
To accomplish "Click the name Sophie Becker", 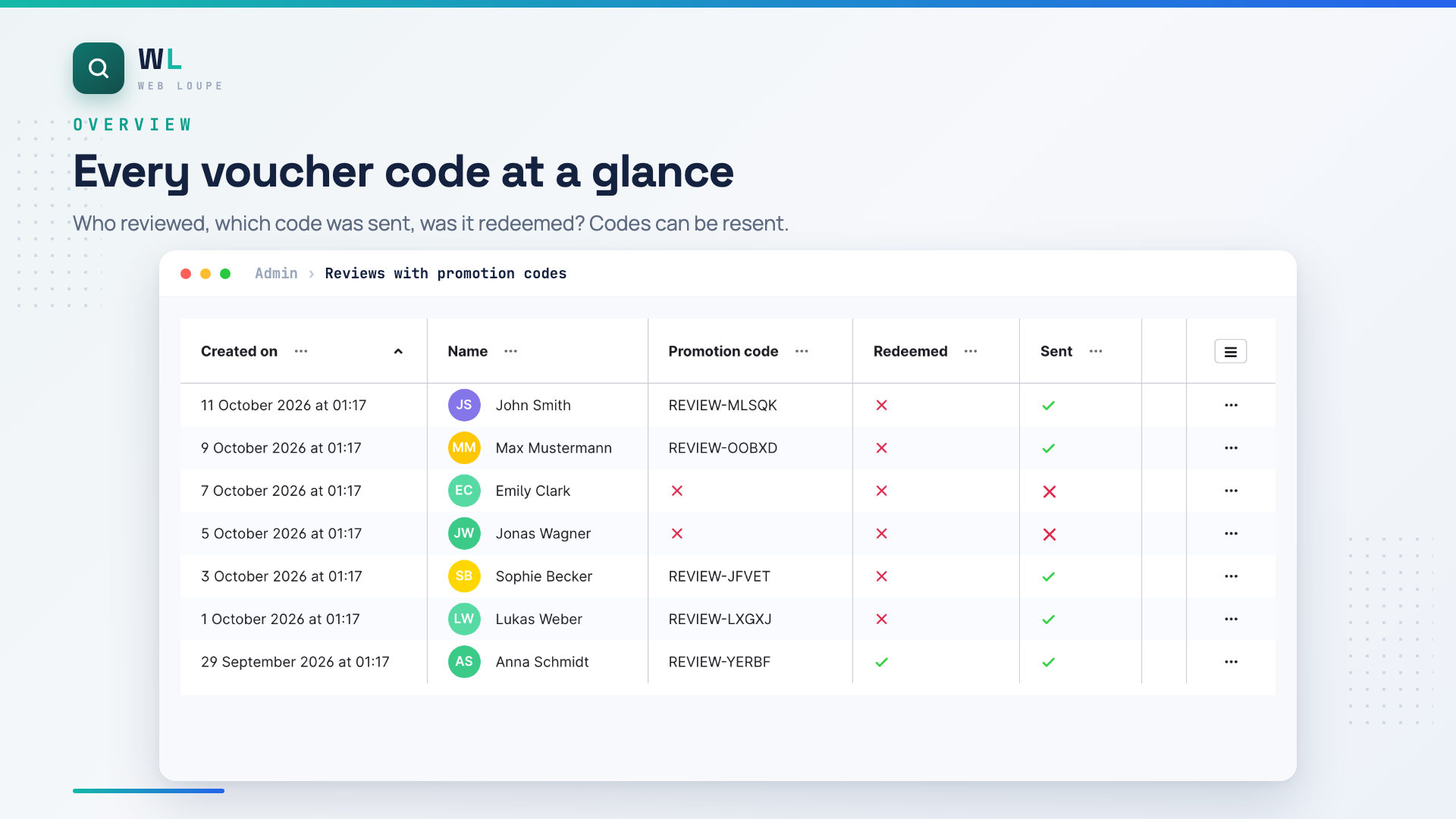I will (x=544, y=576).
